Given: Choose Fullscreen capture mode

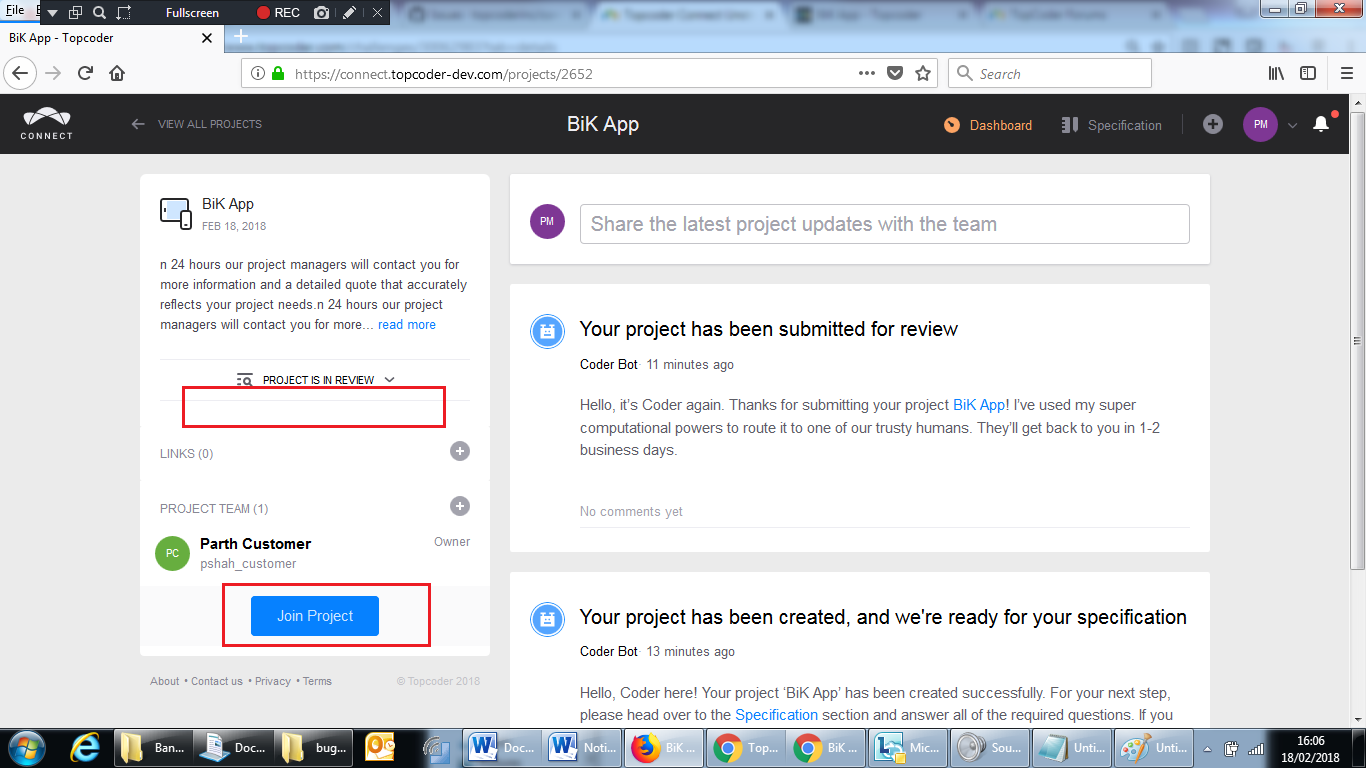Looking at the screenshot, I should [x=193, y=13].
